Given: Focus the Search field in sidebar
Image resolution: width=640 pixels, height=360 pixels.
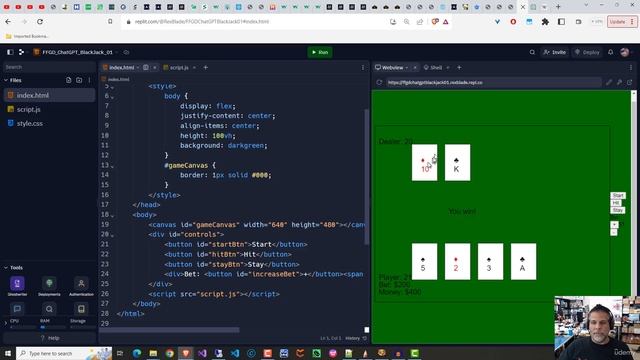Looking at the screenshot, I should tap(49, 67).
